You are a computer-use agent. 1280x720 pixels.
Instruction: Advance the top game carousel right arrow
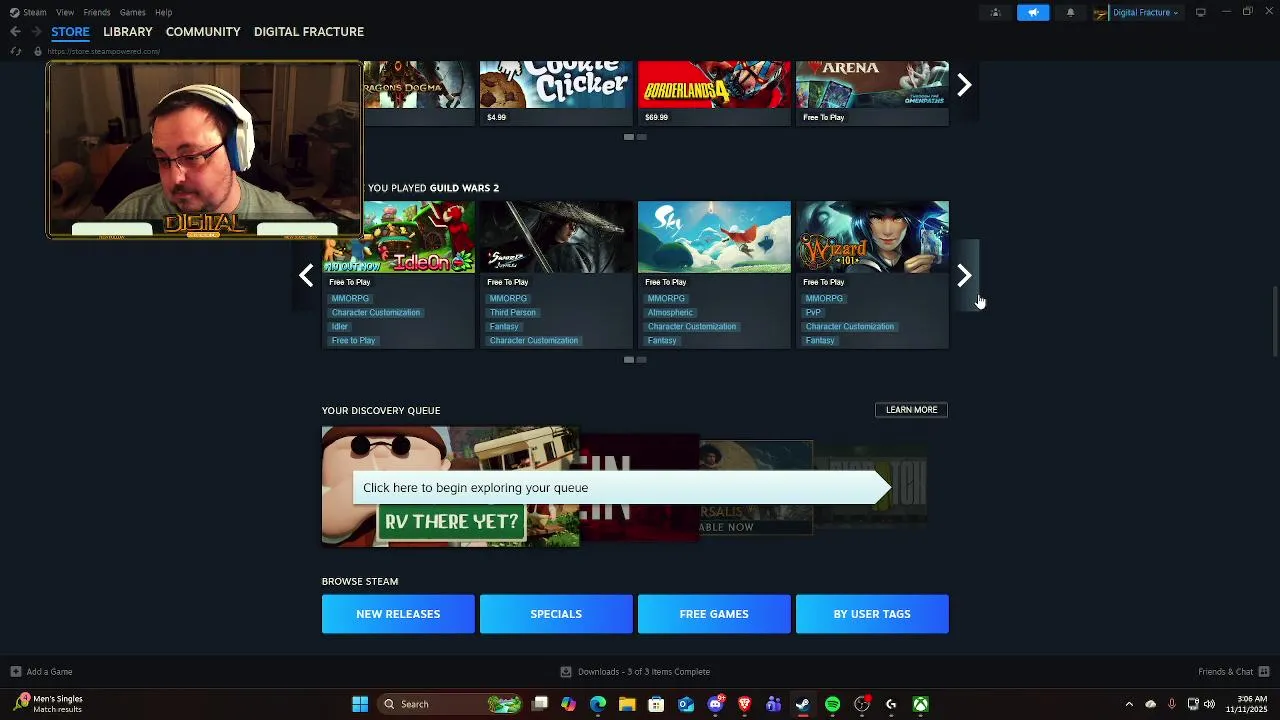click(x=964, y=85)
